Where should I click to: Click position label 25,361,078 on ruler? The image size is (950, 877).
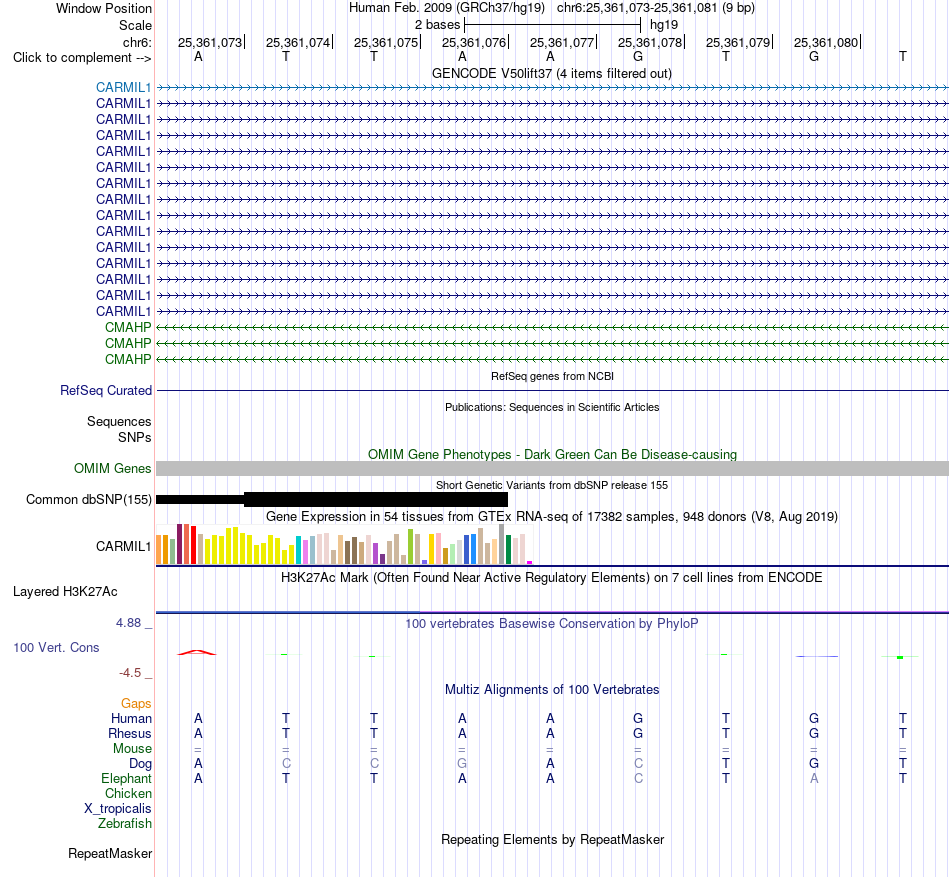point(650,42)
